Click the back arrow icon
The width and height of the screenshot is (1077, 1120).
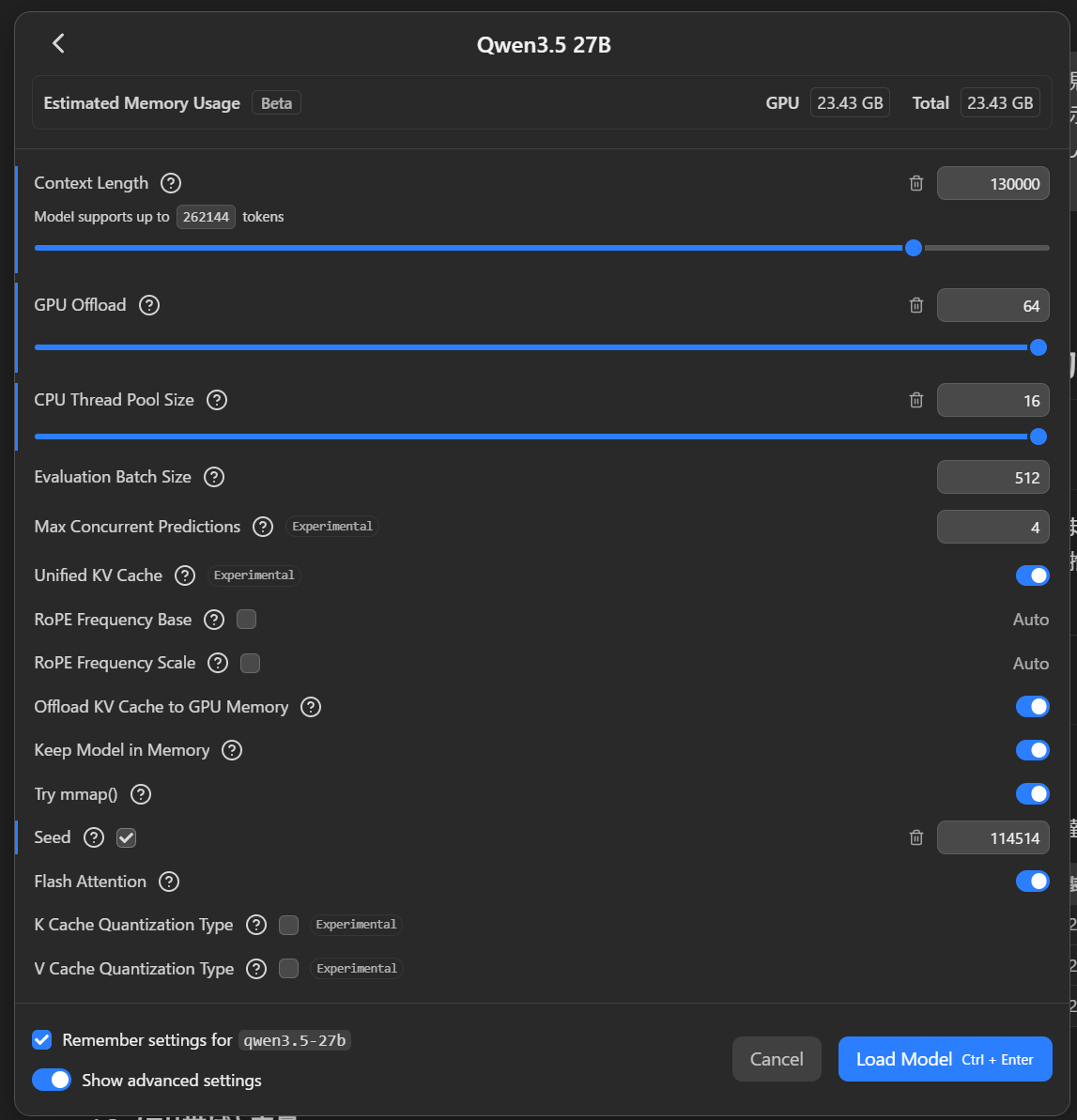click(x=58, y=43)
